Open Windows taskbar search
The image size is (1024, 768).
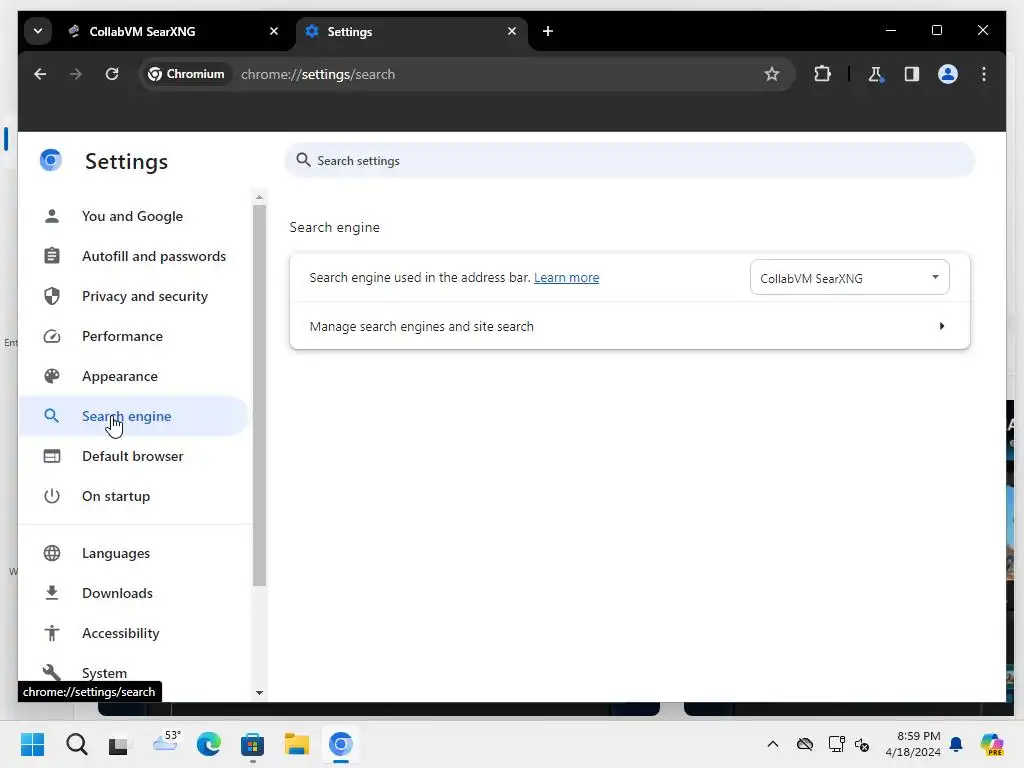[76, 744]
